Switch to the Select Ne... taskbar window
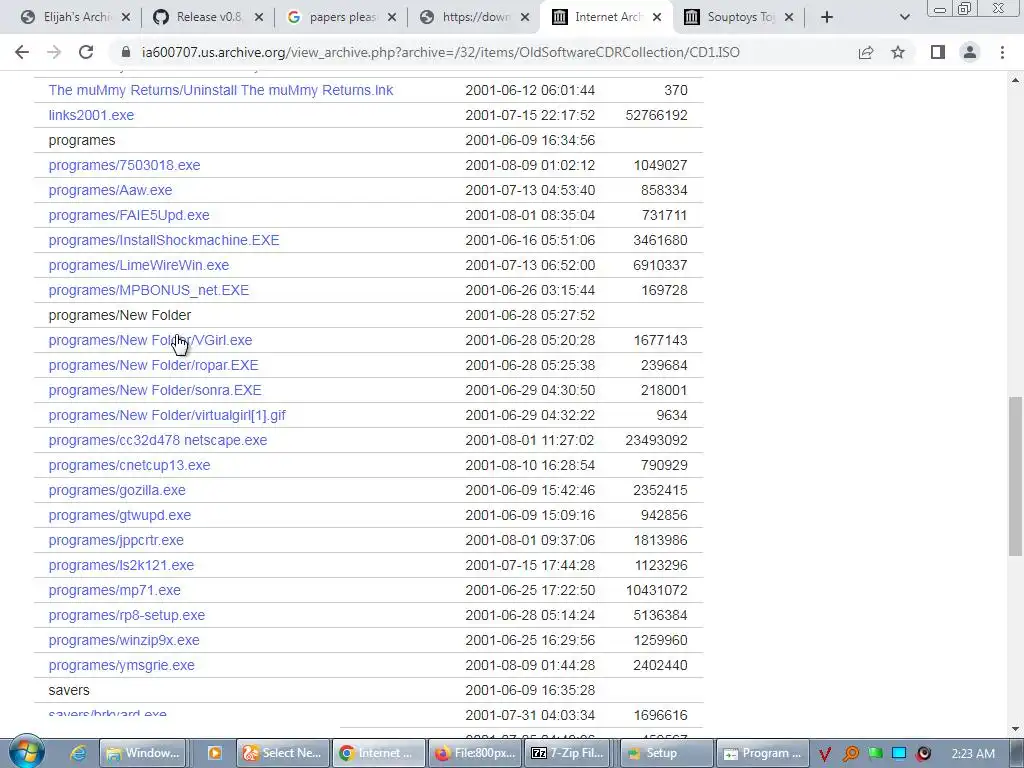 point(283,753)
